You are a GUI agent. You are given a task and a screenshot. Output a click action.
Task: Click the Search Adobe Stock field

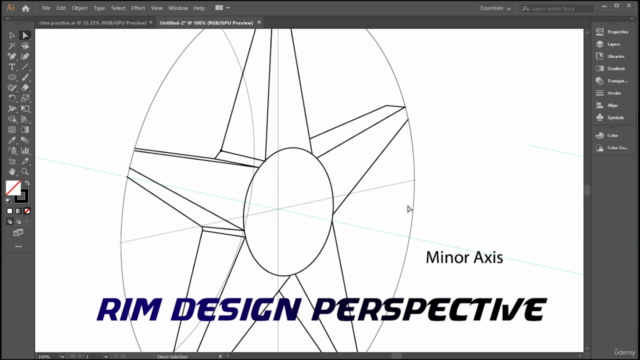[557, 8]
